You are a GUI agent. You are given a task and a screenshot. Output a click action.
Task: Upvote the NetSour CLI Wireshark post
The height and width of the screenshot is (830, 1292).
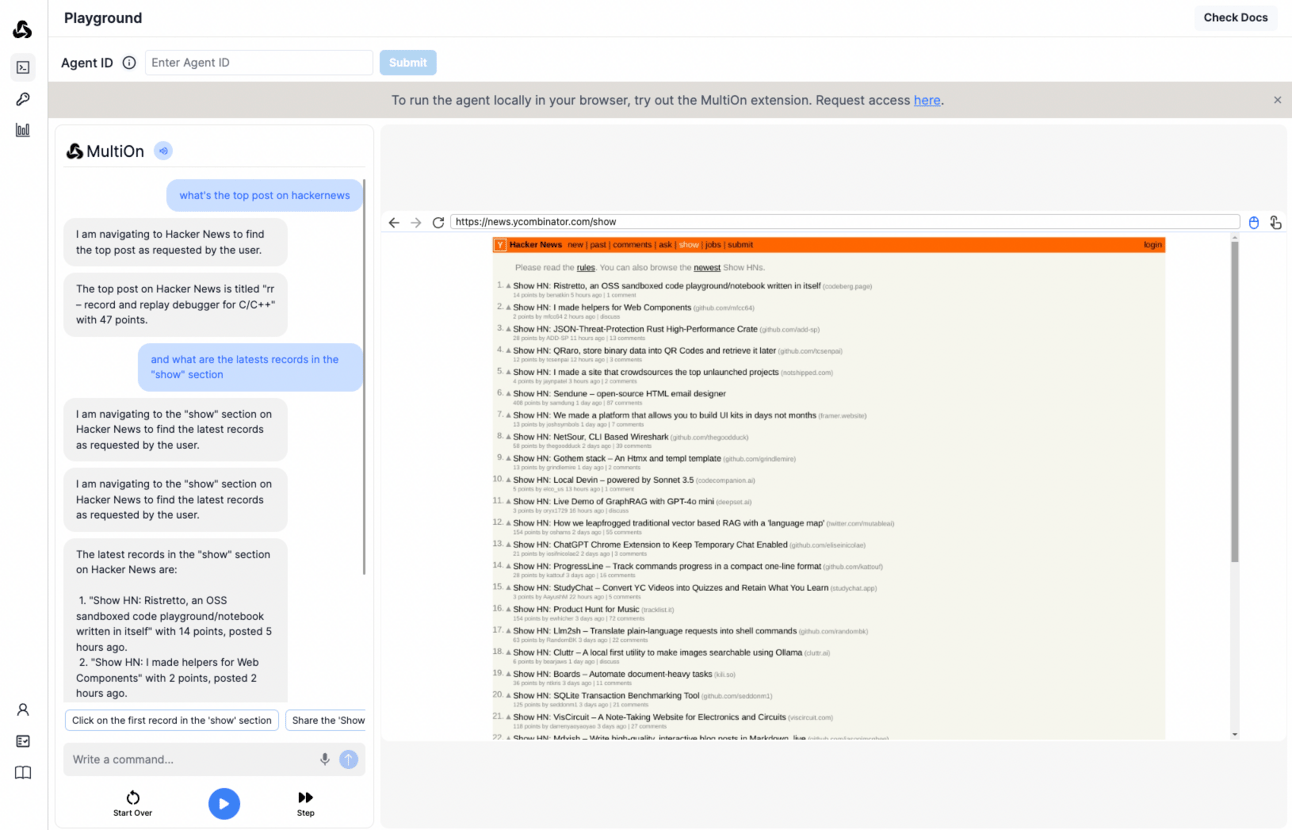tap(508, 437)
